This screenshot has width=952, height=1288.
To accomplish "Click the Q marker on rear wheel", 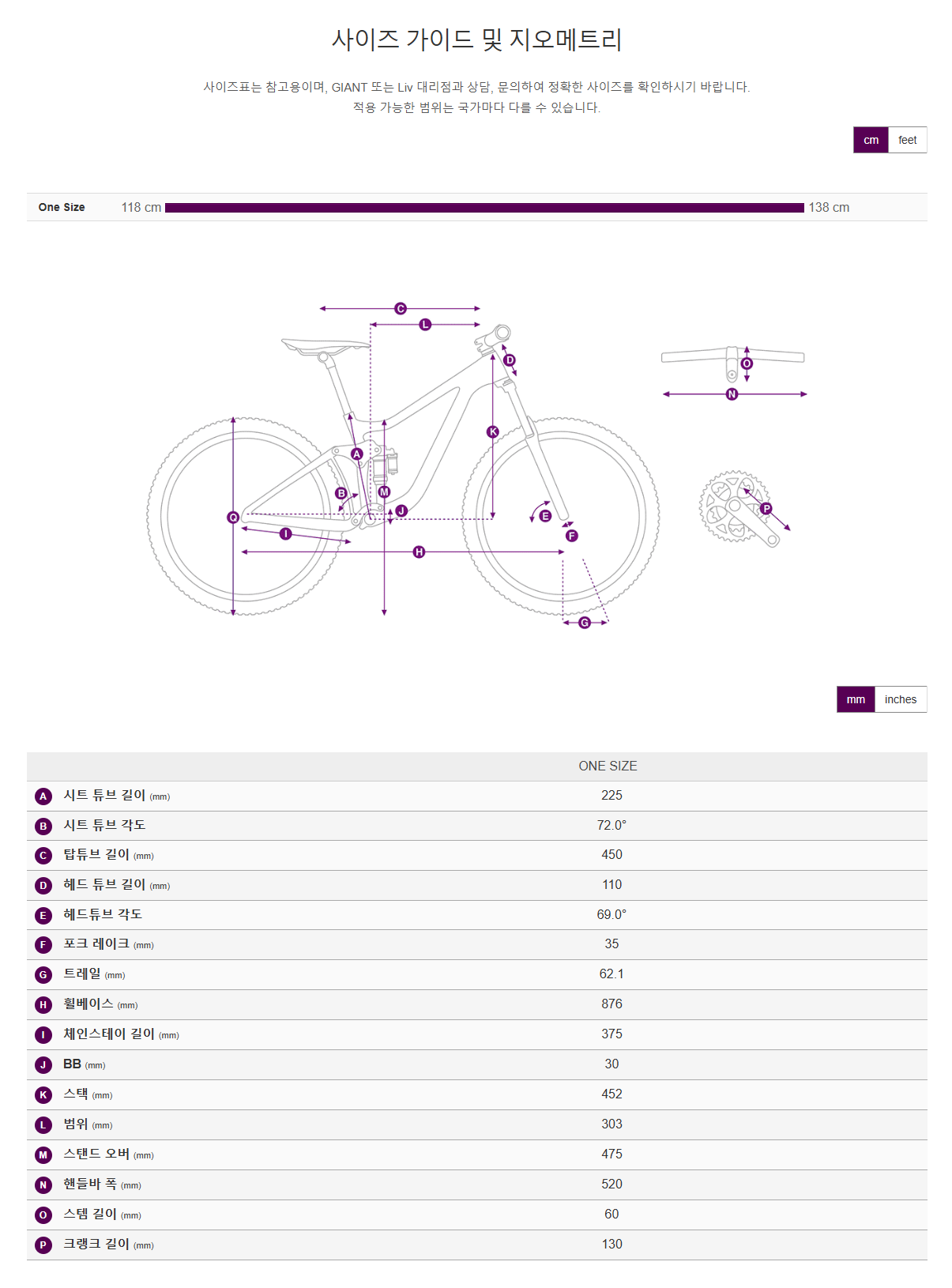I will pyautogui.click(x=233, y=518).
